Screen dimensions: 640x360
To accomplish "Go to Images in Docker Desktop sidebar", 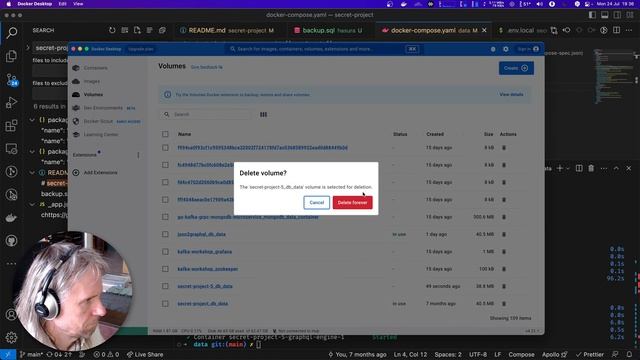I will (x=91, y=82).
